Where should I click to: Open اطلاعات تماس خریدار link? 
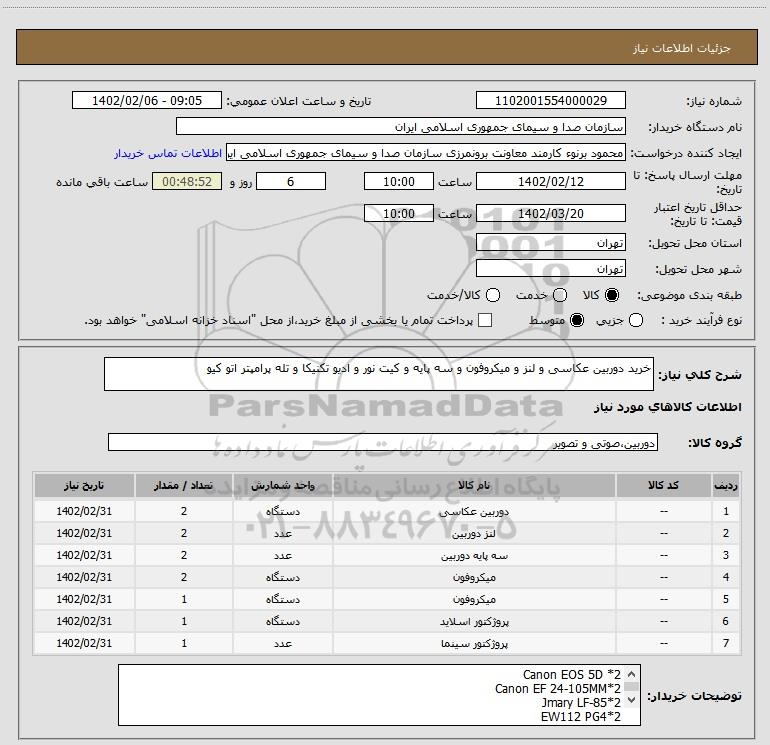pos(168,153)
